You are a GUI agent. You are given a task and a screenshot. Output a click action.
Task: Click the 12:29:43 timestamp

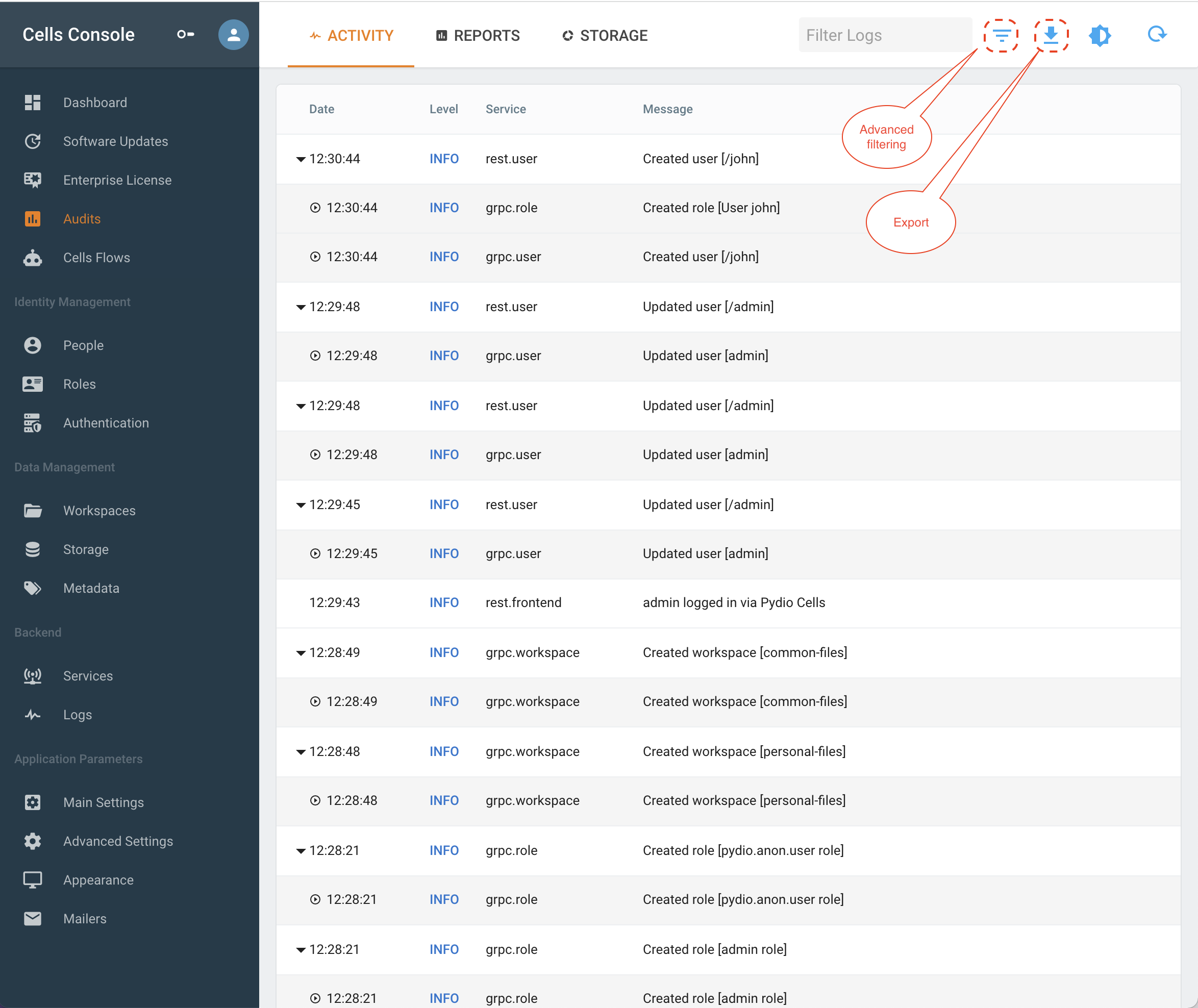(x=334, y=602)
